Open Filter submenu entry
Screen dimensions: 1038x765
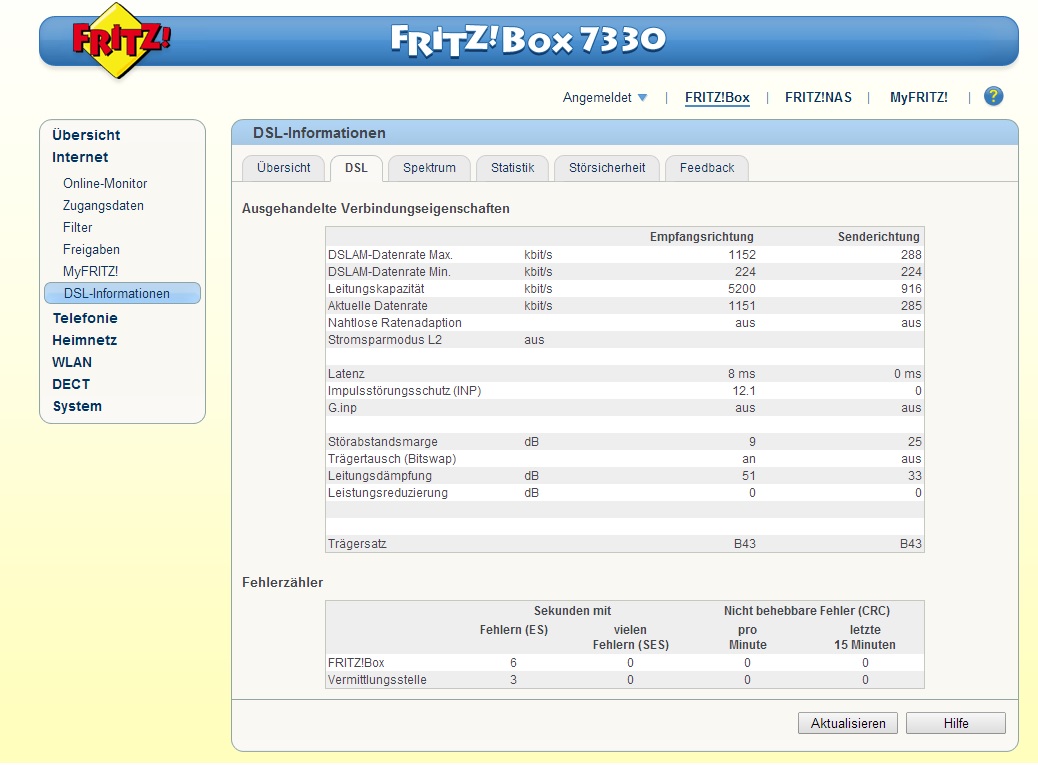pos(77,227)
